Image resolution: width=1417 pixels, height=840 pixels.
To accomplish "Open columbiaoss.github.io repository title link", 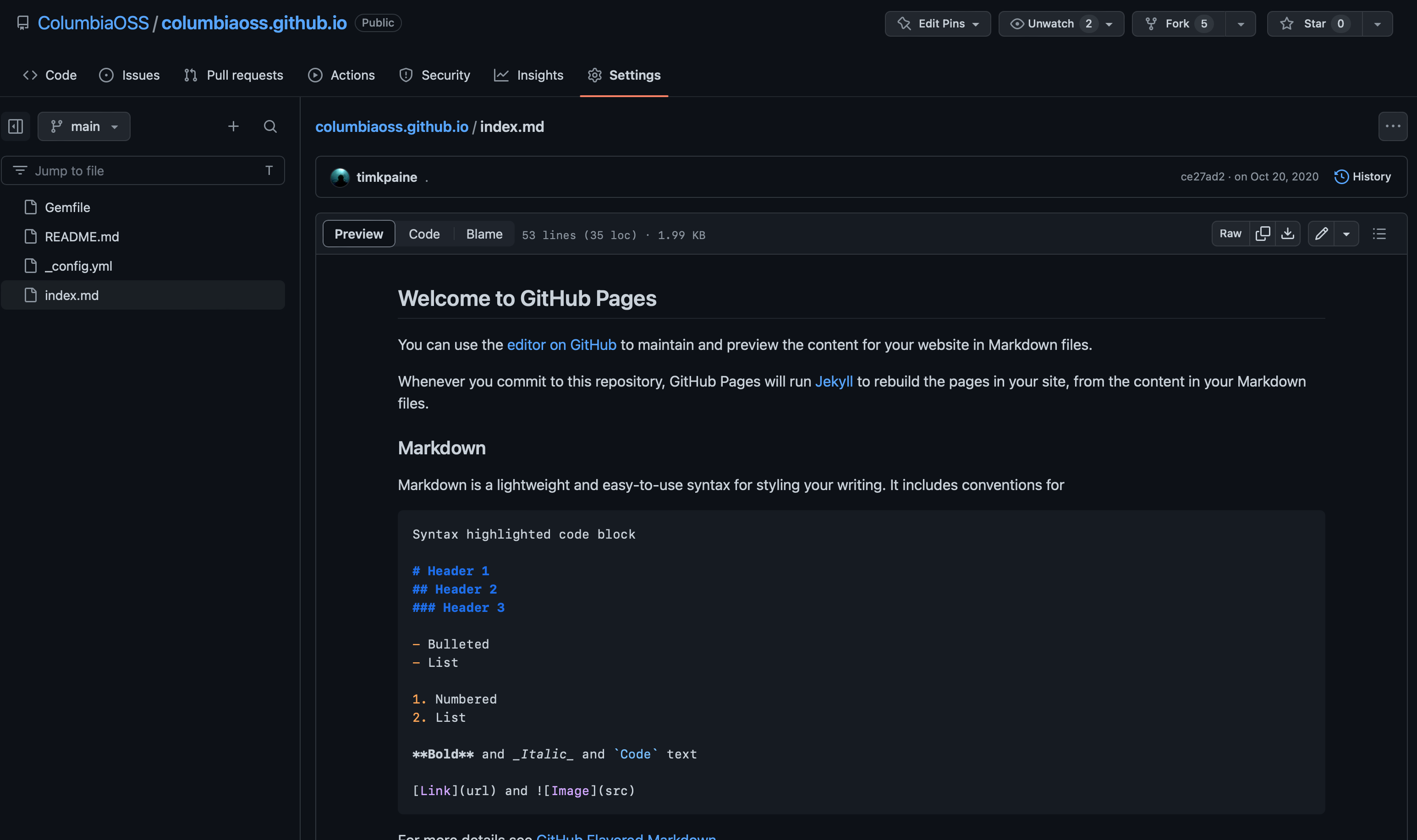I will (x=254, y=22).
